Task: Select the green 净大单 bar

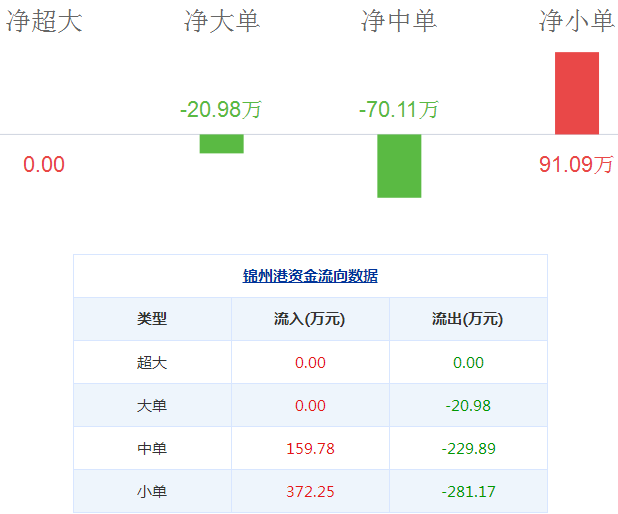Action: point(222,144)
